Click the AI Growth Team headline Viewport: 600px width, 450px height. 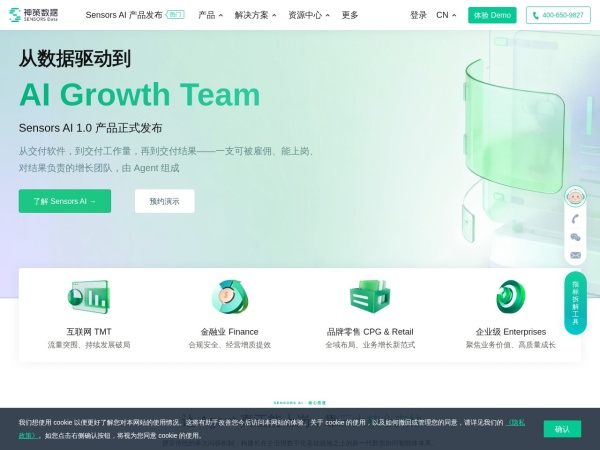point(140,95)
